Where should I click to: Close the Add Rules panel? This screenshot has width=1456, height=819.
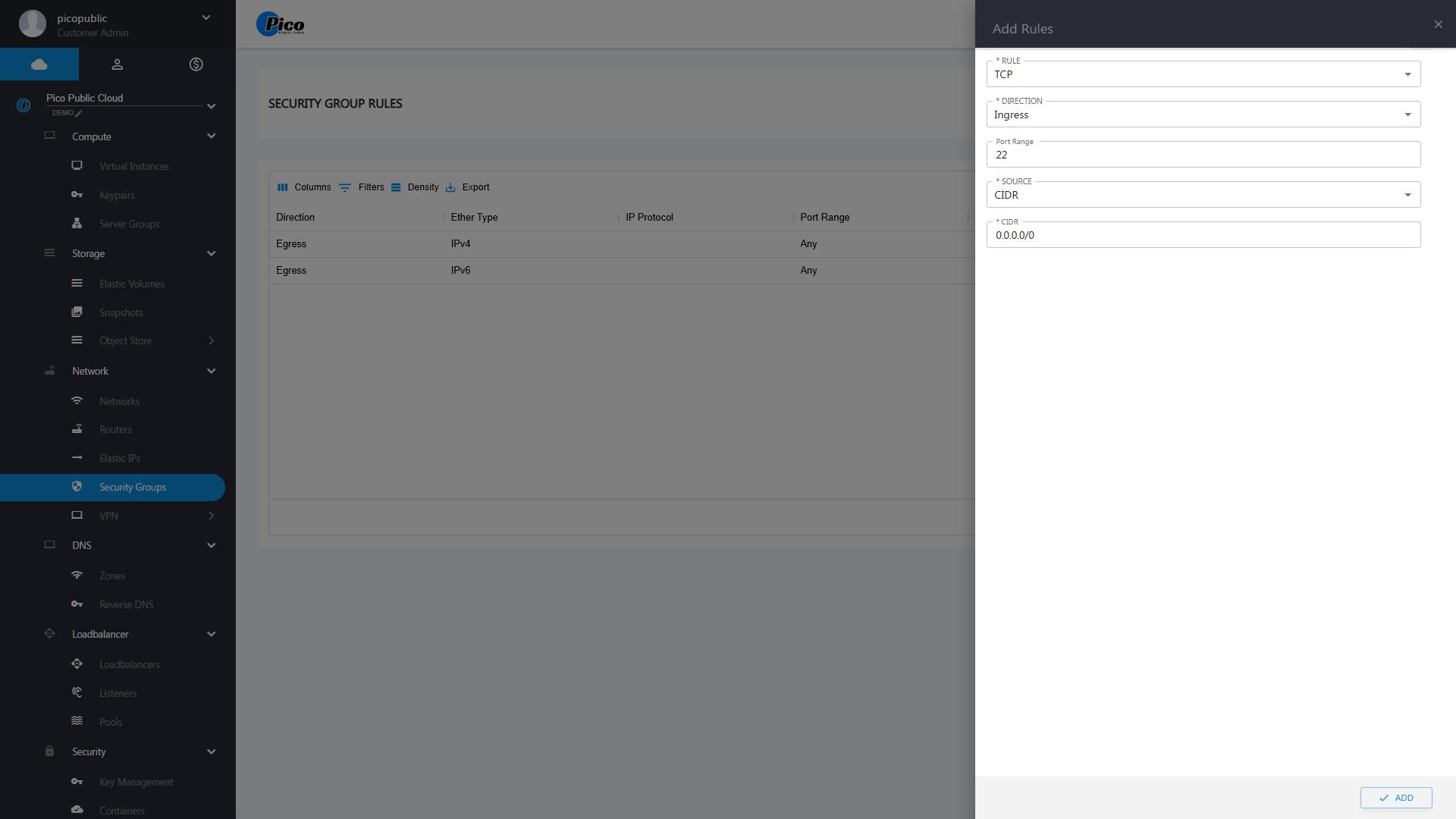(1438, 24)
